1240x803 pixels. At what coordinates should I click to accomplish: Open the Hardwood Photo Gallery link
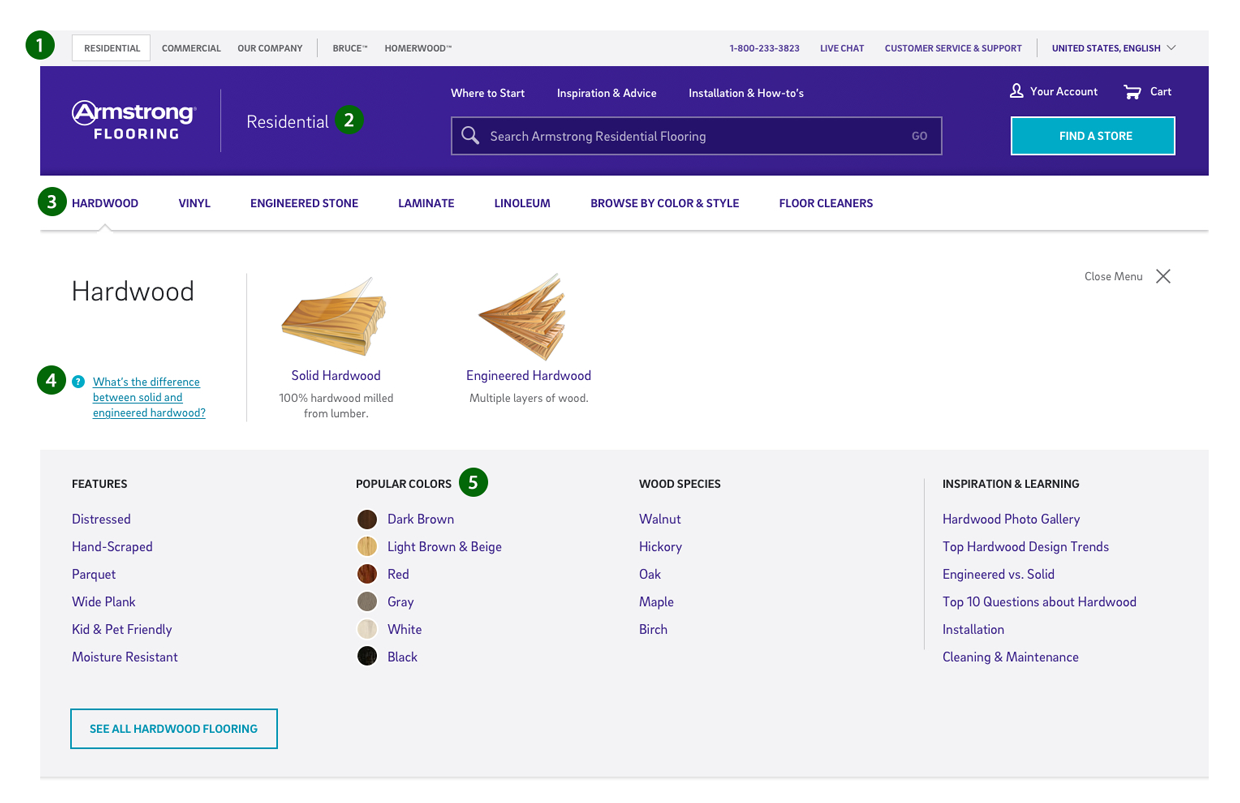click(x=1011, y=519)
